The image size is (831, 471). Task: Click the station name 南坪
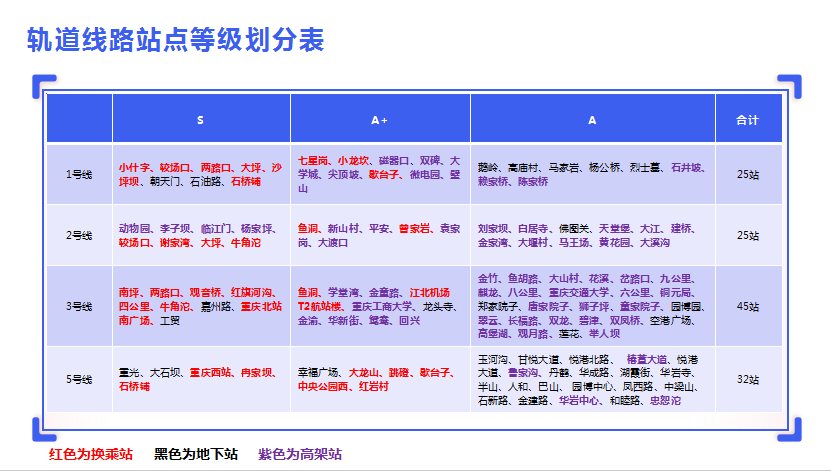click(129, 292)
